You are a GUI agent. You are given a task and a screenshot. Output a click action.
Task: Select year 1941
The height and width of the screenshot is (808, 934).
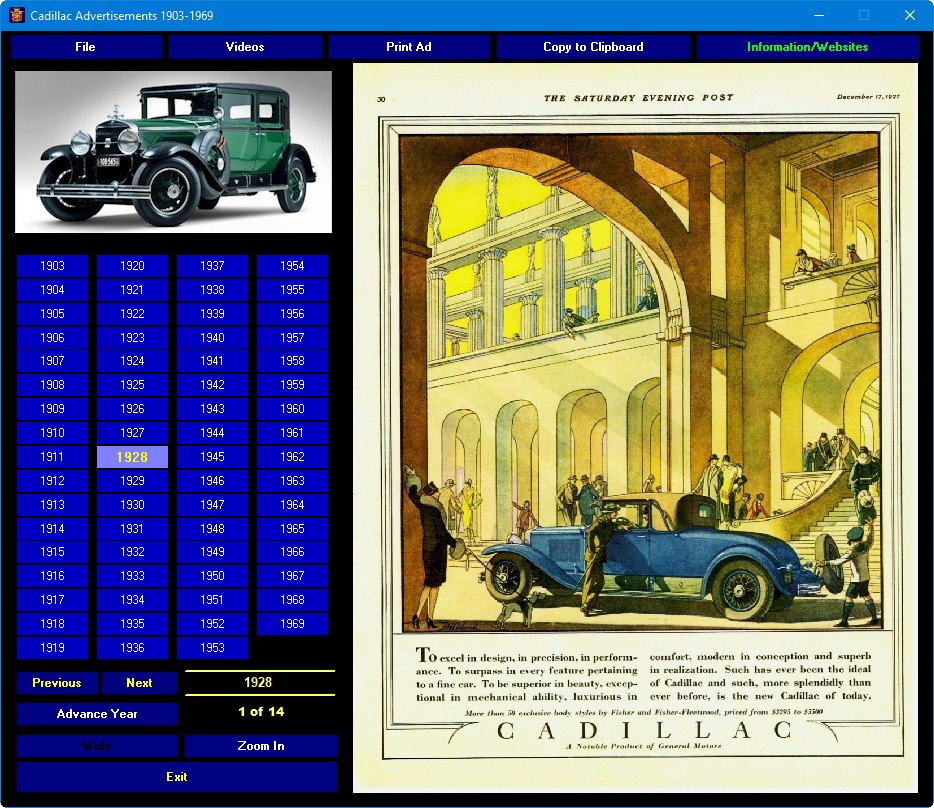click(x=212, y=361)
